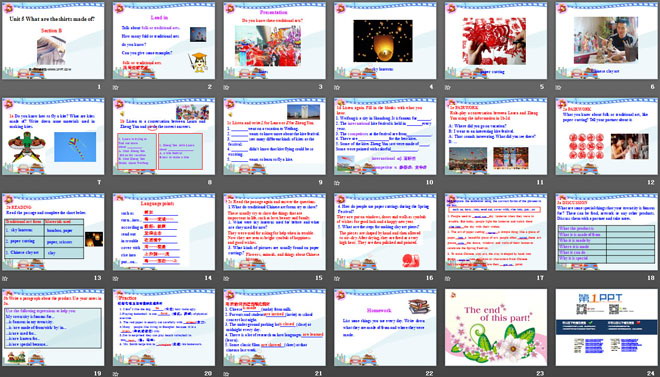Select slide 6 Chinese clay art thumbnail

click(x=607, y=41)
